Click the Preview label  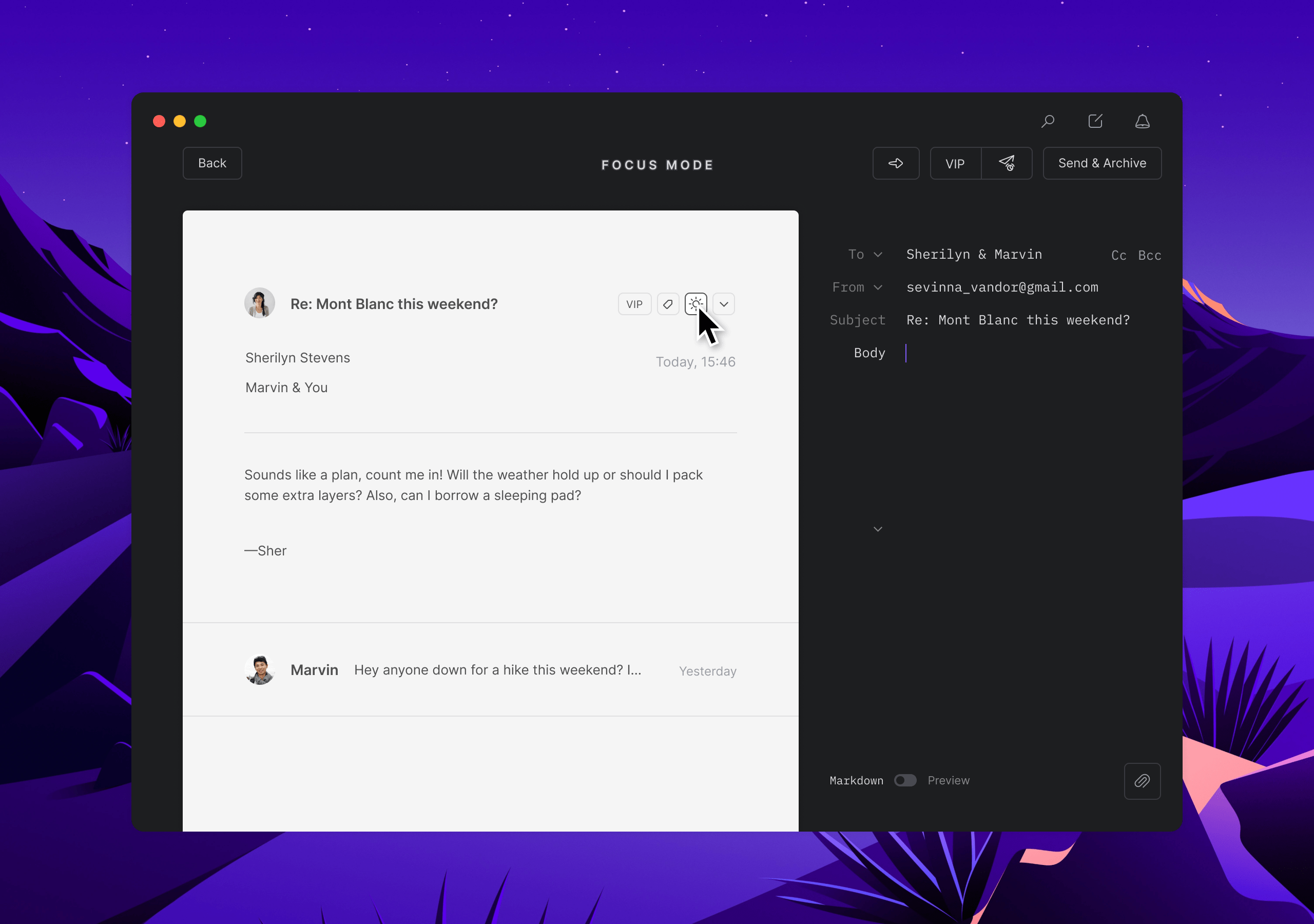pos(949,780)
